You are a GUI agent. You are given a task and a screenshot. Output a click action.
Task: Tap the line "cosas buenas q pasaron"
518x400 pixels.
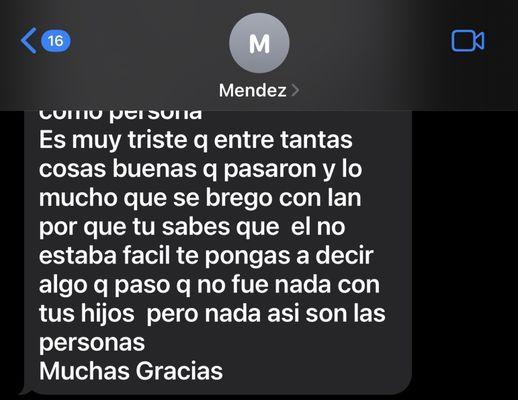(200, 169)
